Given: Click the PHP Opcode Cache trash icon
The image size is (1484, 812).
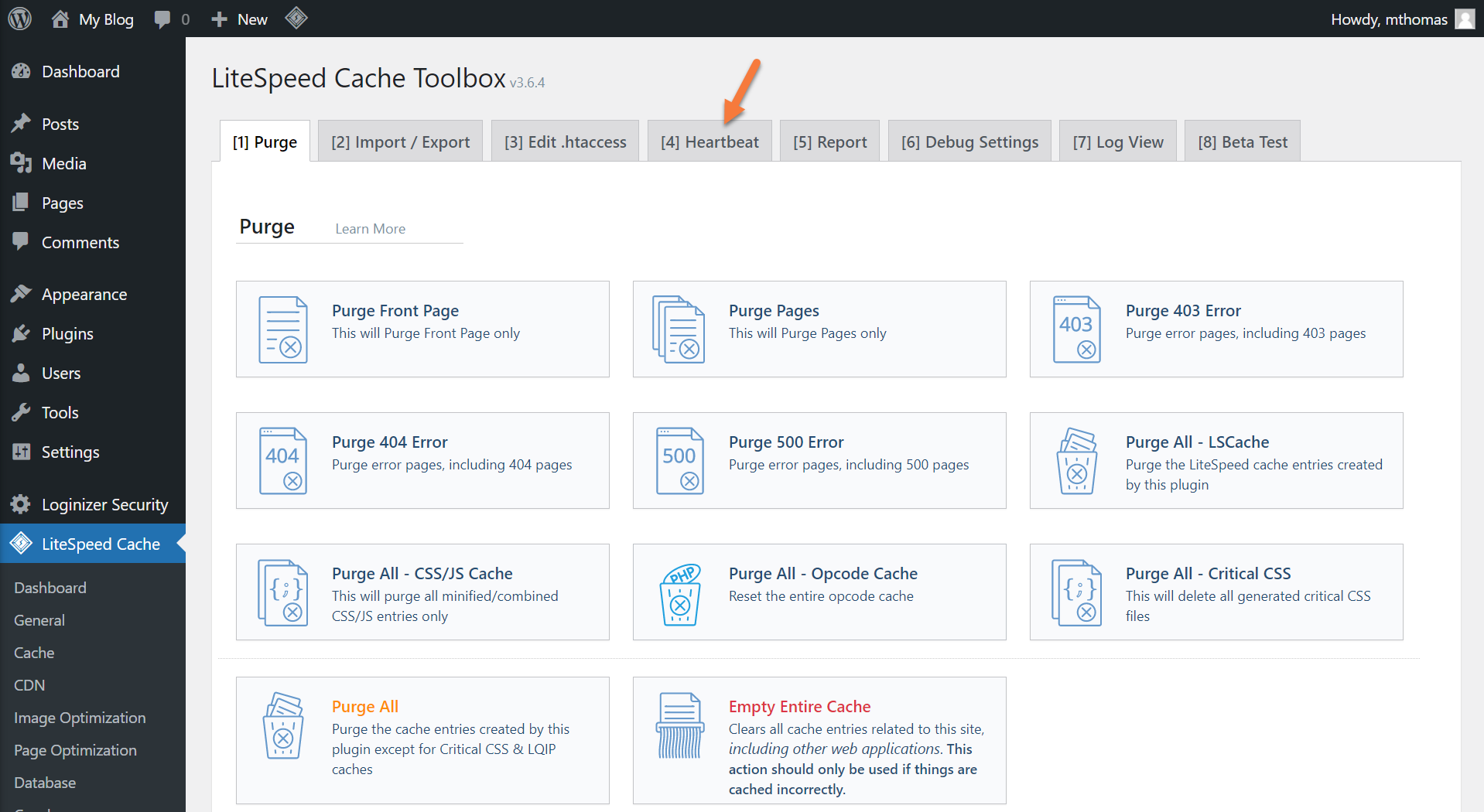Looking at the screenshot, I should tap(680, 594).
